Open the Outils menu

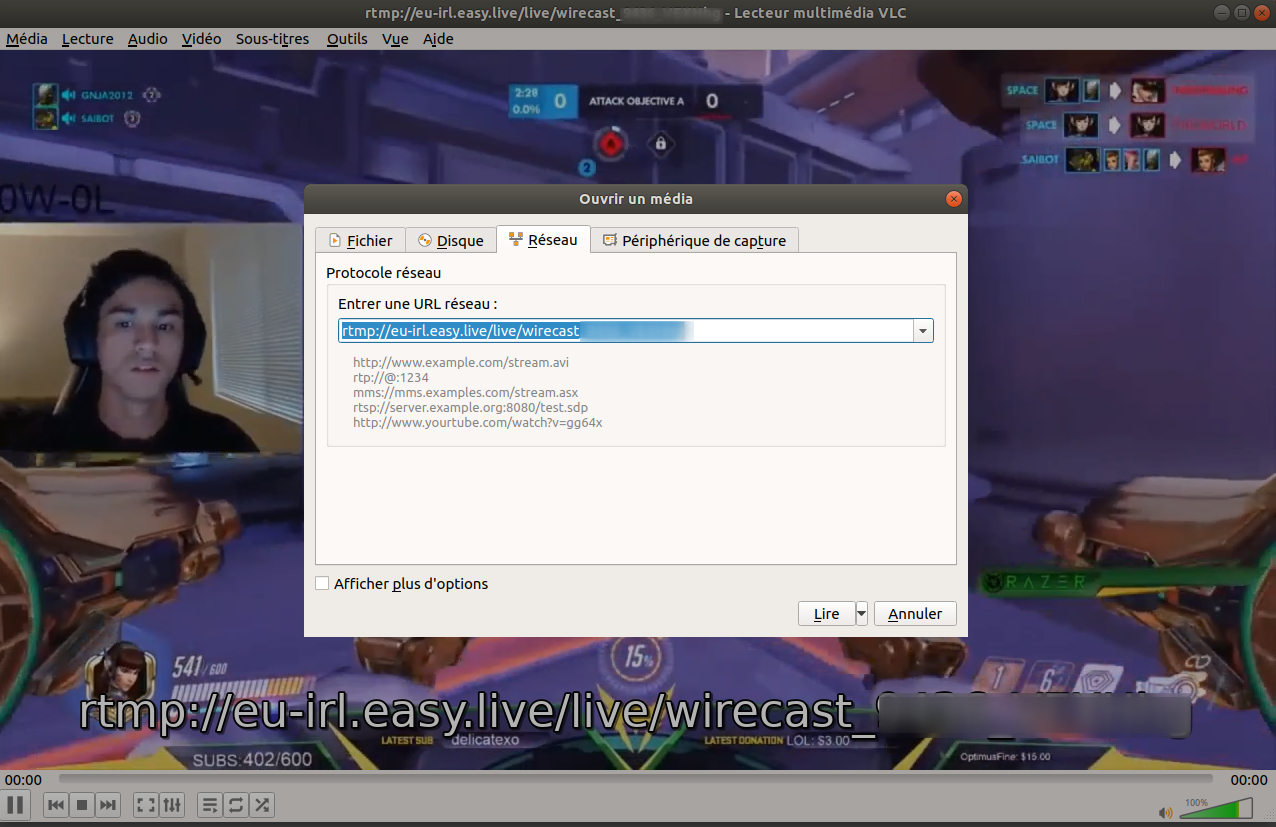point(347,39)
